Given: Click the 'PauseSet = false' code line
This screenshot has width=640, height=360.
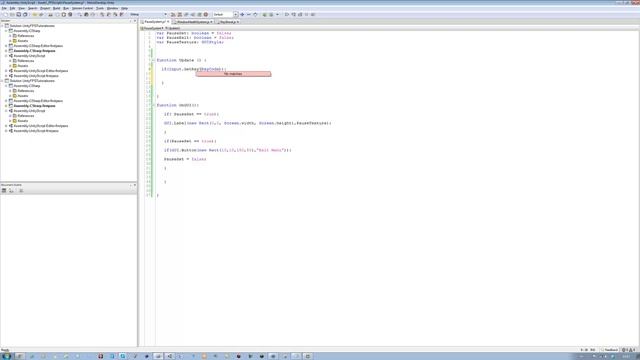Looking at the screenshot, I should [185, 159].
